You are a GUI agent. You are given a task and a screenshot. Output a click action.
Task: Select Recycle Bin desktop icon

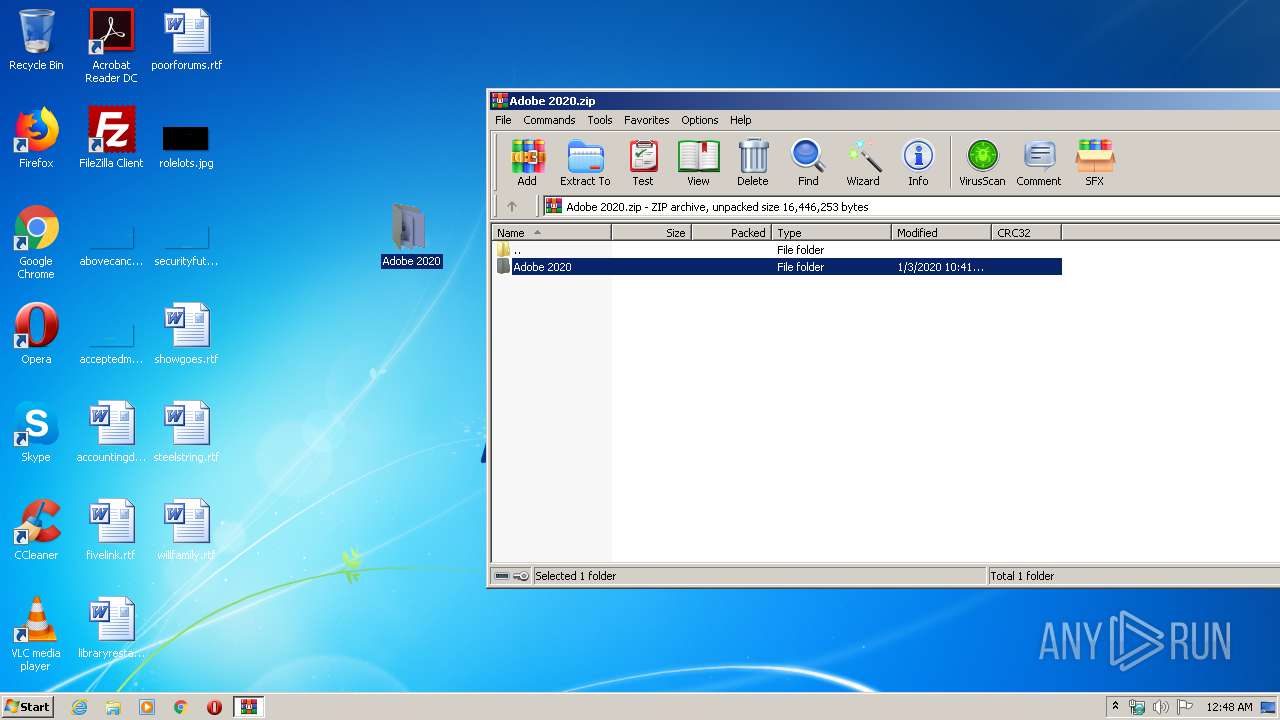[36, 41]
